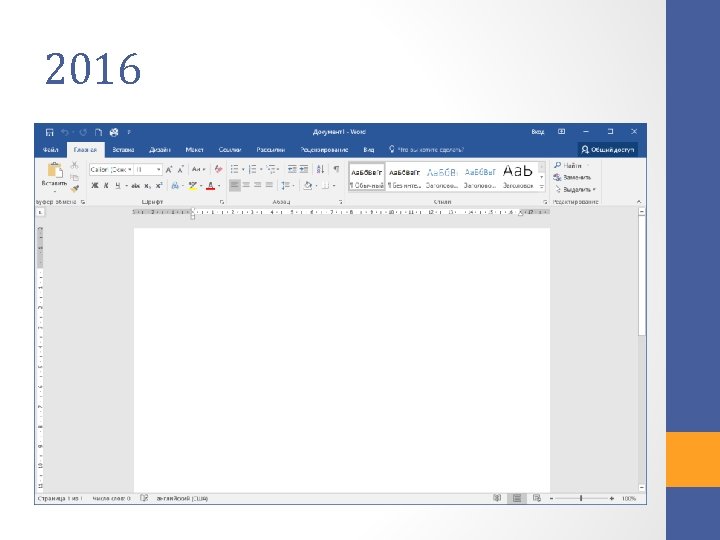Toggle Underline (Ч) formatting
This screenshot has width=720, height=540.
[x=118, y=186]
